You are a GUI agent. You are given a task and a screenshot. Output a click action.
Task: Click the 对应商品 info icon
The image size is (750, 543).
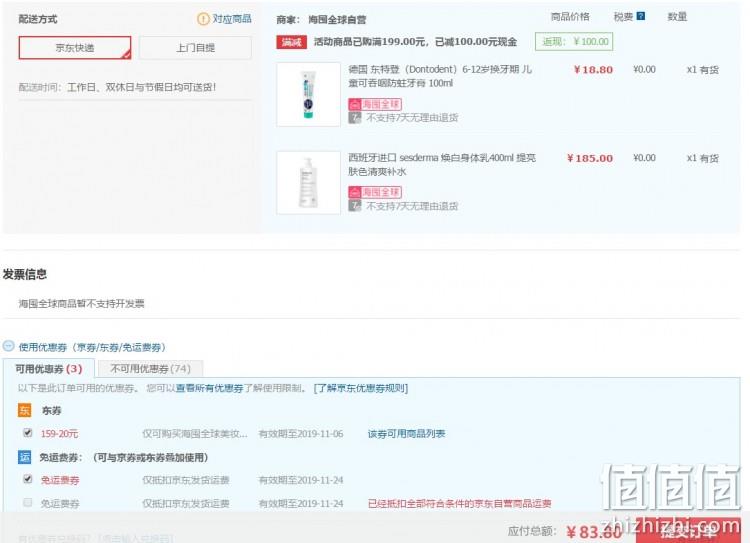pos(203,19)
